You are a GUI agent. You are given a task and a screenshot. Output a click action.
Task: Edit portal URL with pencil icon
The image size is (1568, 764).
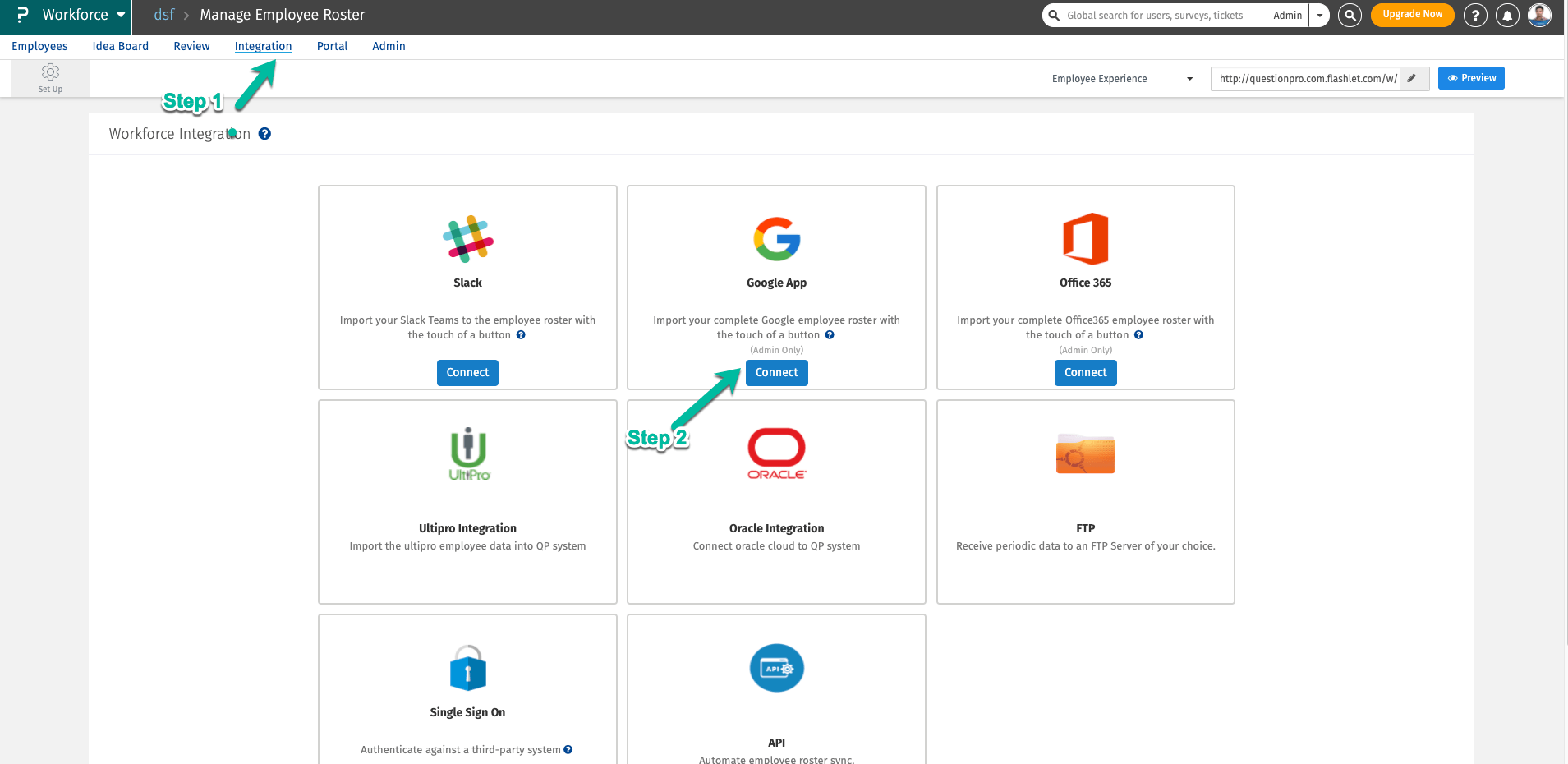[x=1412, y=79]
